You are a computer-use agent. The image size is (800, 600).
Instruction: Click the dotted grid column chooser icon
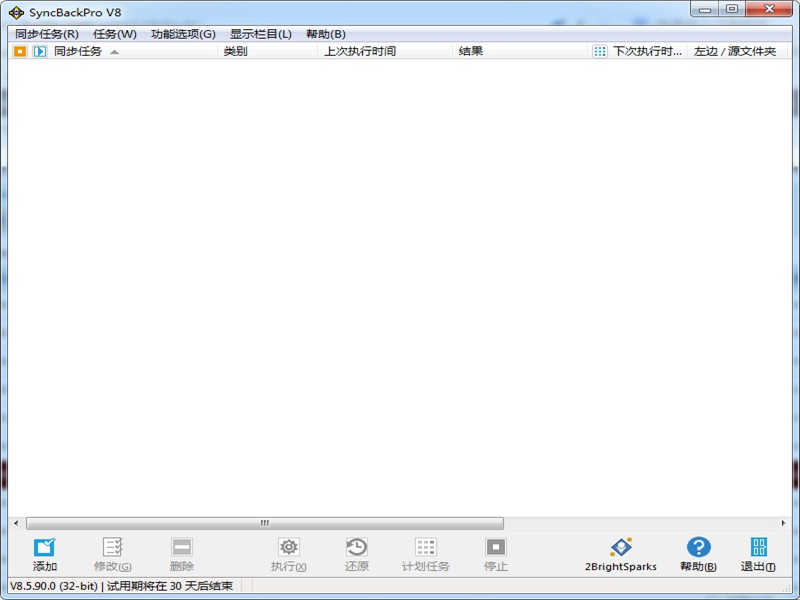click(599, 51)
